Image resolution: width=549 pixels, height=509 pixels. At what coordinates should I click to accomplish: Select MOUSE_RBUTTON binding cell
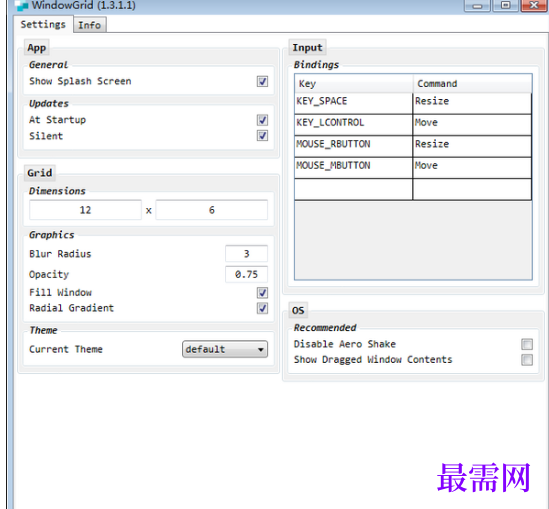tap(353, 146)
